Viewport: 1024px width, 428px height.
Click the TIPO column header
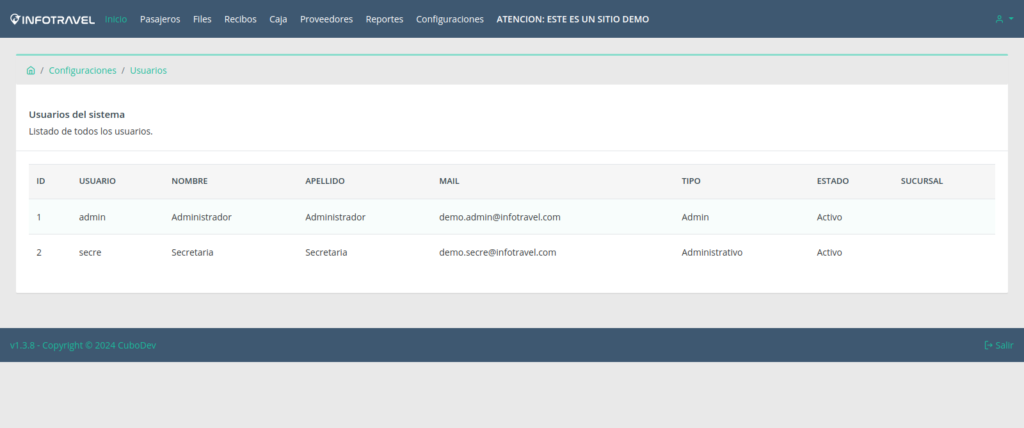[691, 181]
